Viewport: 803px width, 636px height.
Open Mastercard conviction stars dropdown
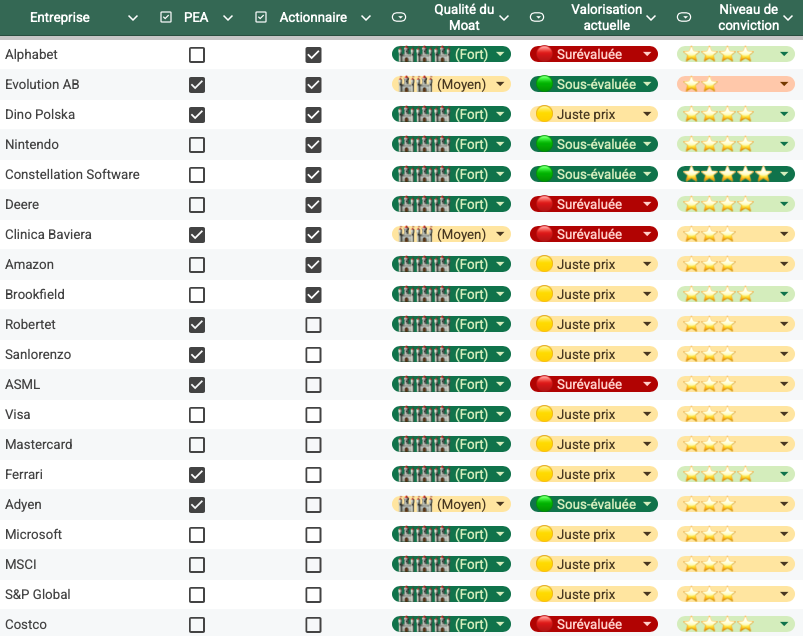pyautogui.click(x=735, y=444)
